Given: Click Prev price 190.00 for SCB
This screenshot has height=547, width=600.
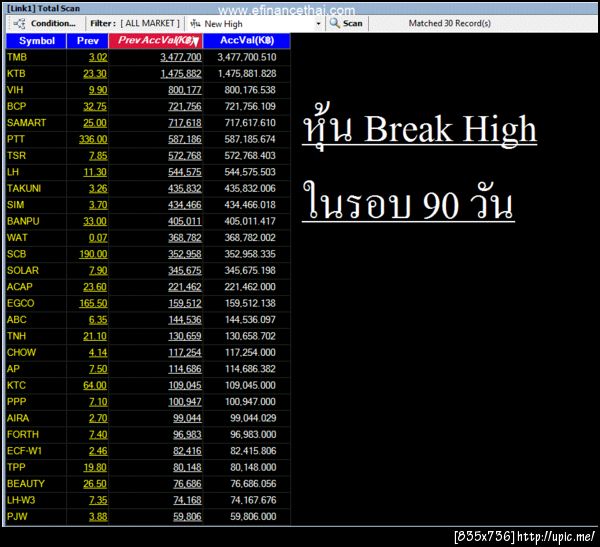Looking at the screenshot, I should point(93,254).
